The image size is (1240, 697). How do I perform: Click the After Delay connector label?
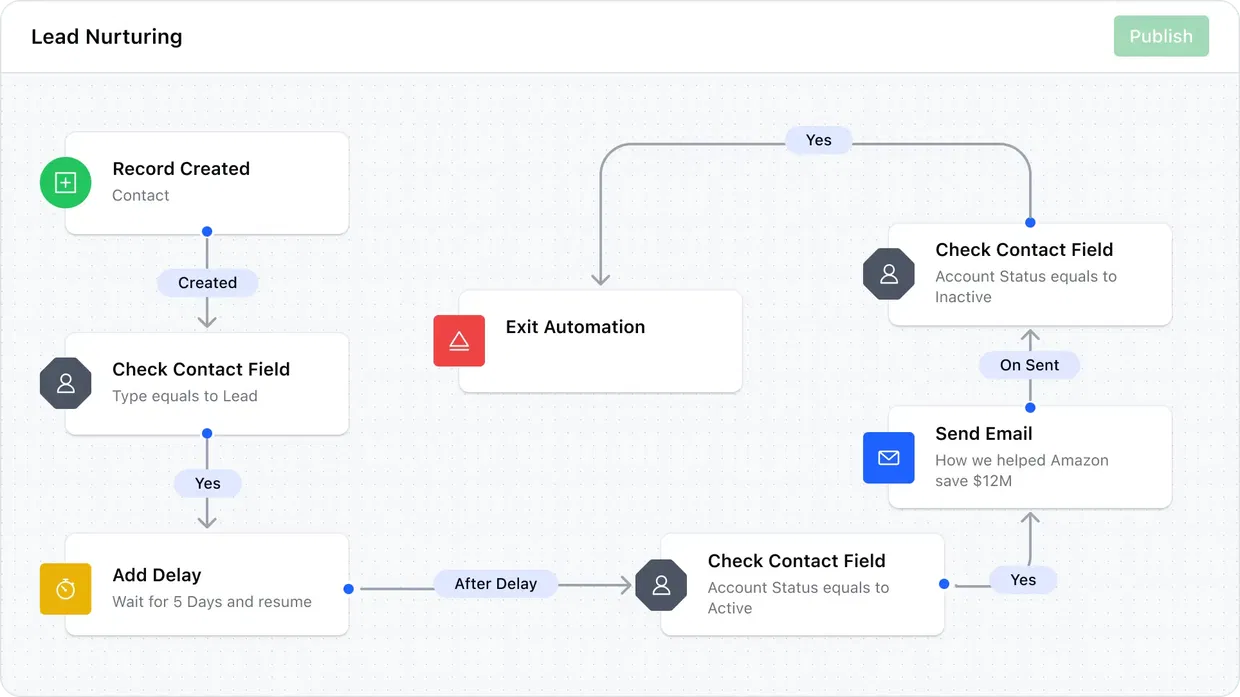tap(496, 583)
